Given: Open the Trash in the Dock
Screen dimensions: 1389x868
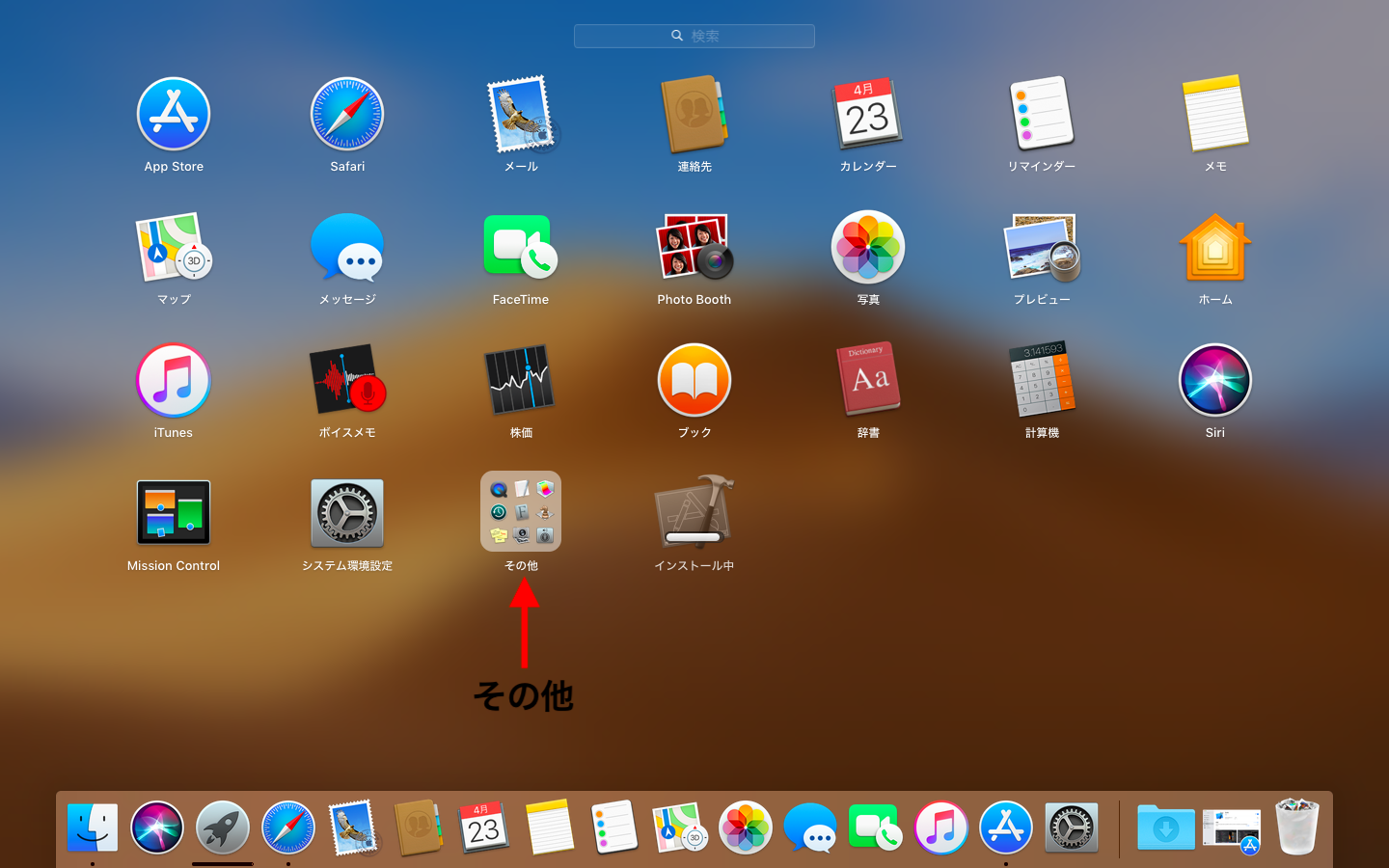Looking at the screenshot, I should pyautogui.click(x=1297, y=827).
